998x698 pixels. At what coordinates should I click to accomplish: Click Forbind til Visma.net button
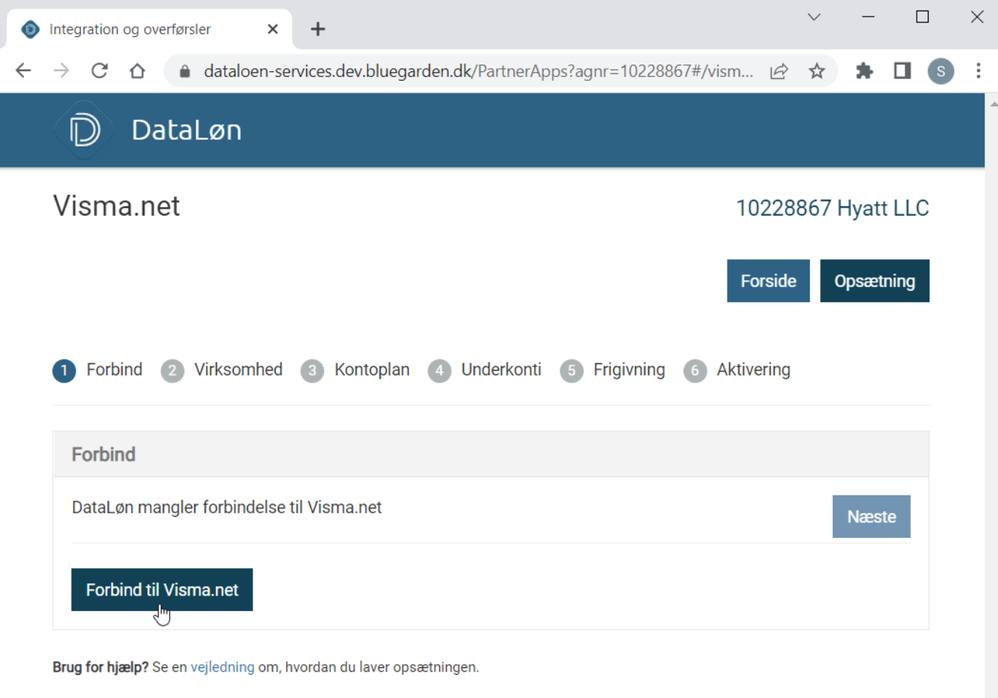162,590
